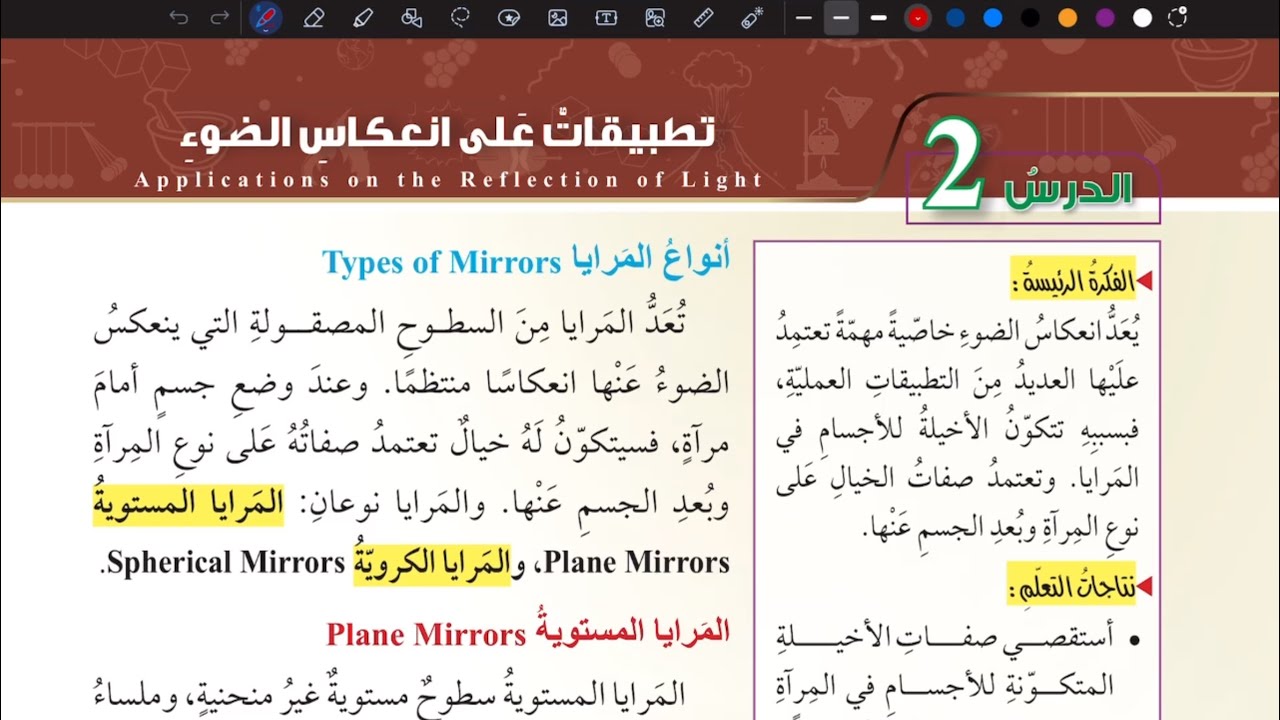
Task: Select the Ruler tool
Action: [x=703, y=18]
